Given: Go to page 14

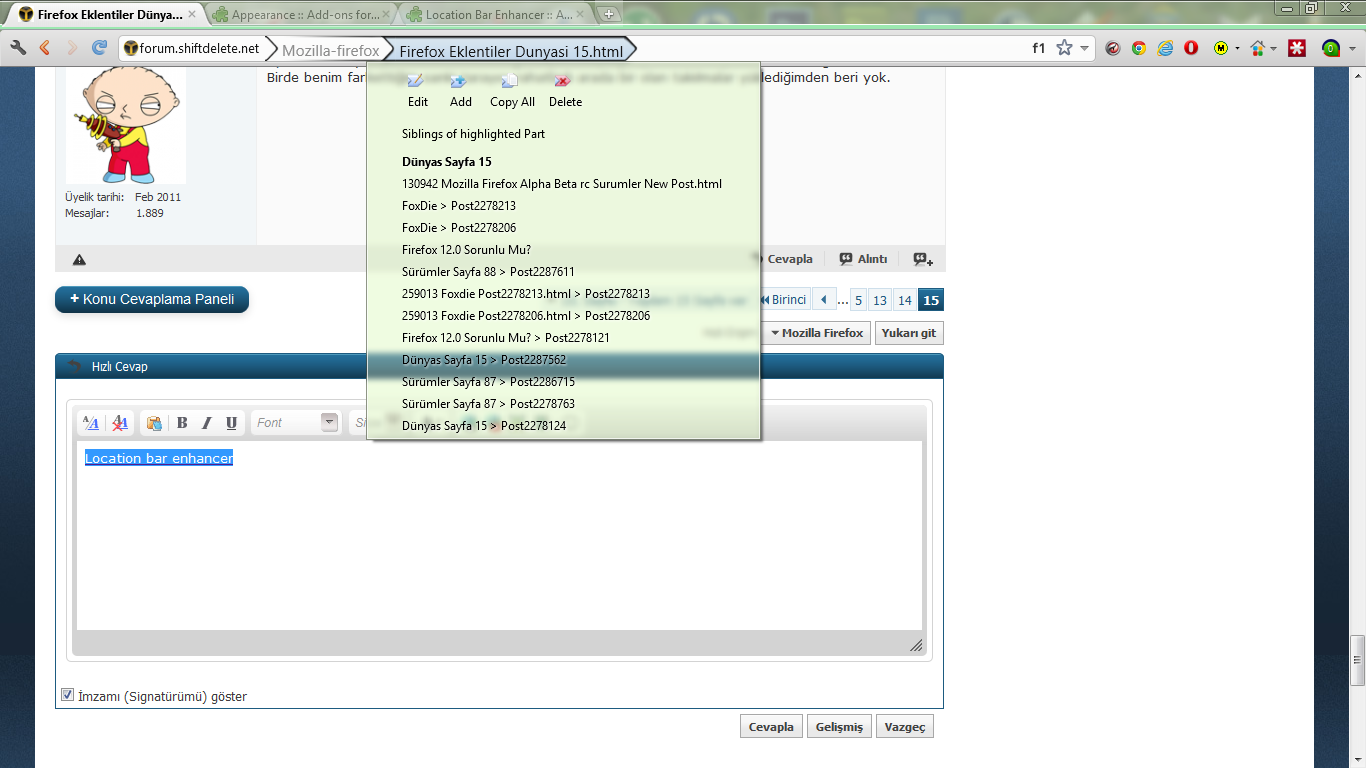Looking at the screenshot, I should (x=904, y=300).
